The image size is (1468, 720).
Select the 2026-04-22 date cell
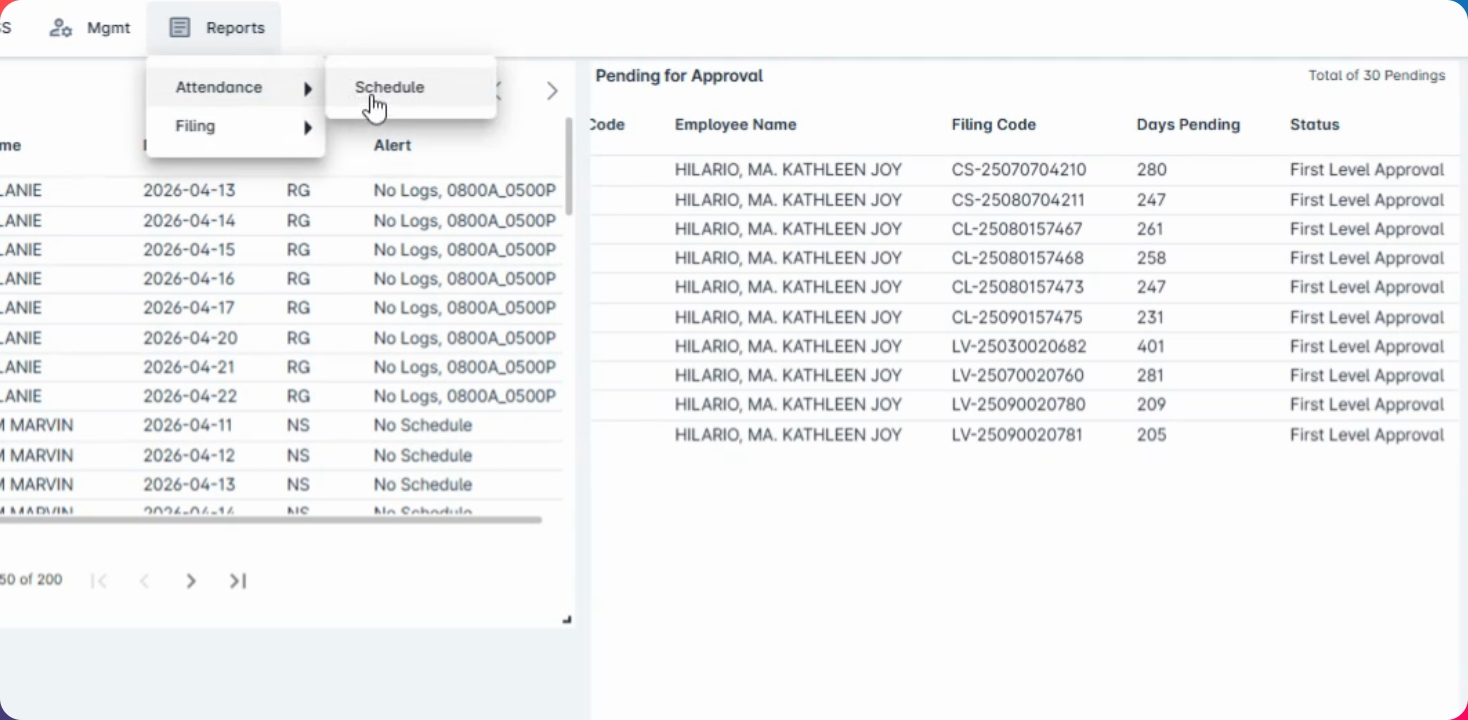[189, 396]
